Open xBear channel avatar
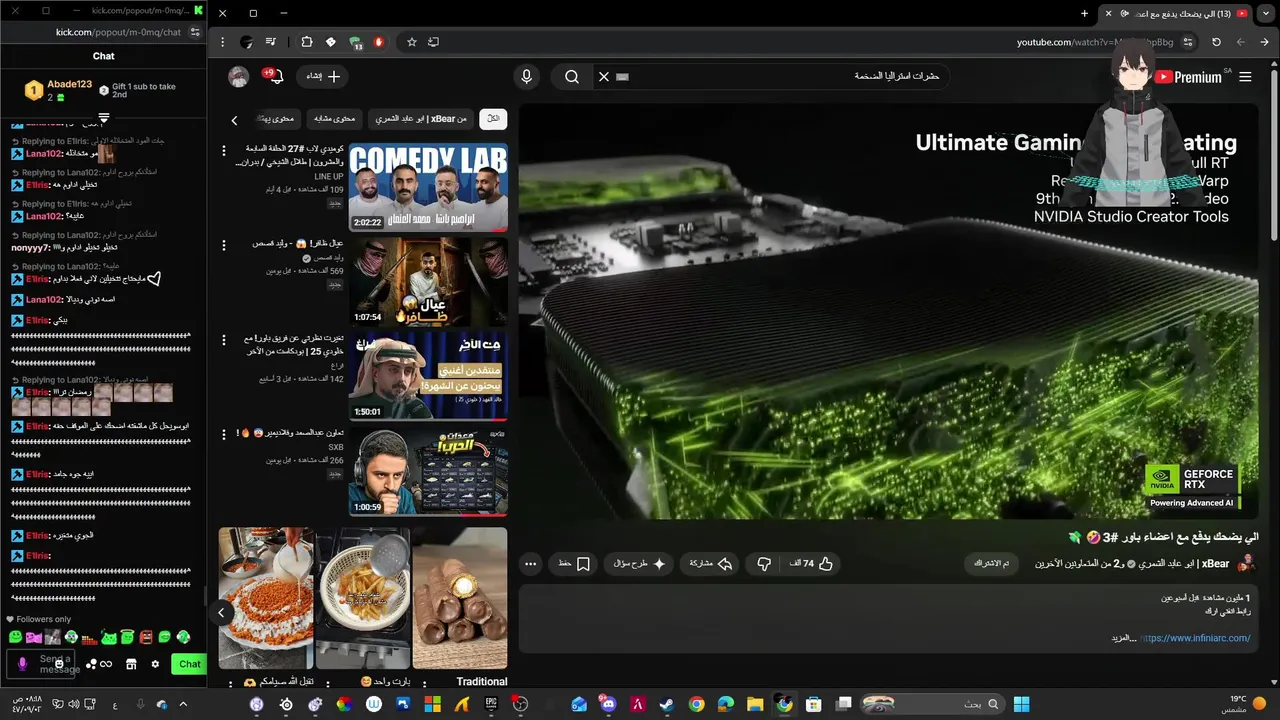Image resolution: width=1280 pixels, height=720 pixels. (1246, 564)
